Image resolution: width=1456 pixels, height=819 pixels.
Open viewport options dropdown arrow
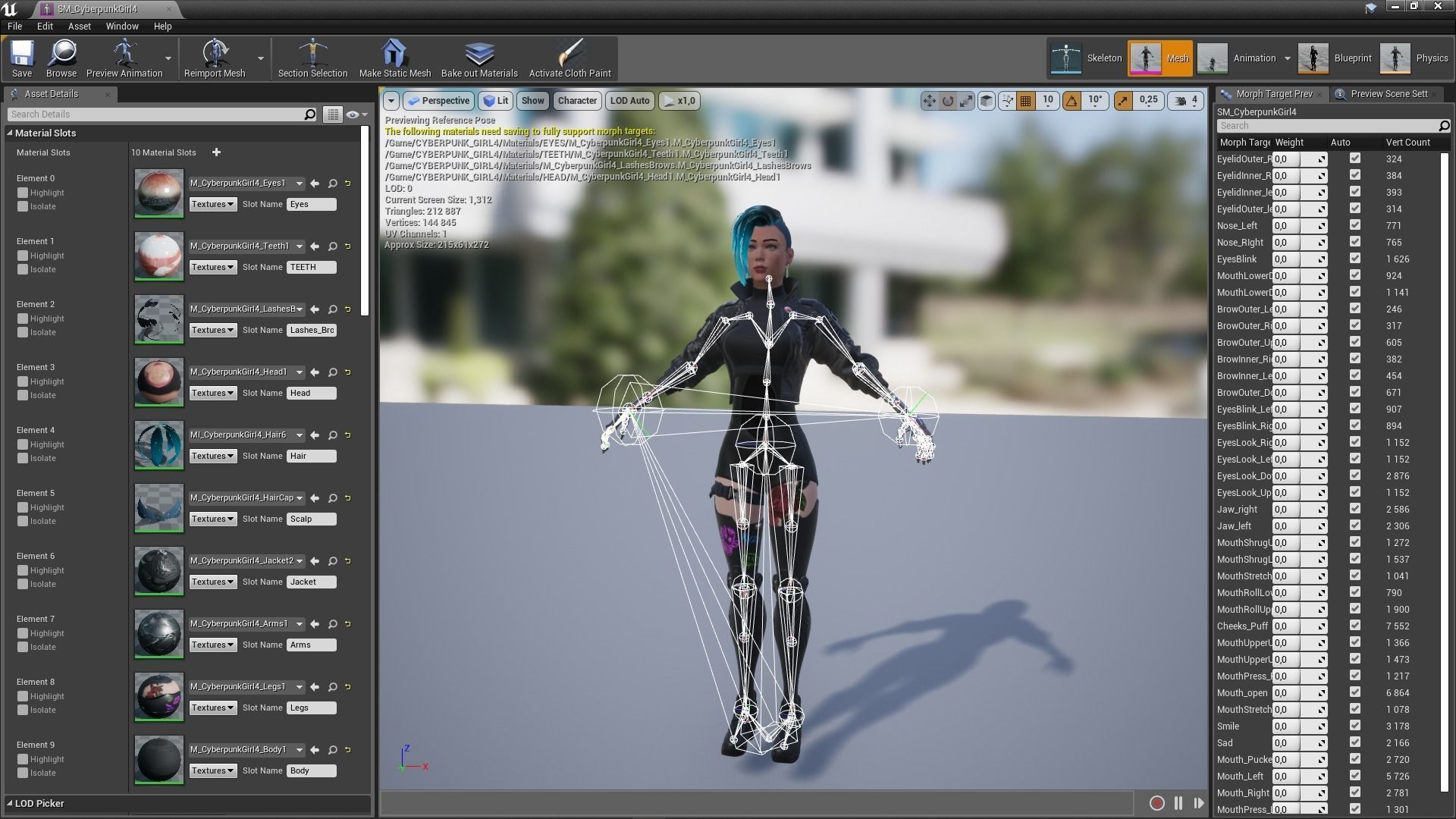(391, 101)
